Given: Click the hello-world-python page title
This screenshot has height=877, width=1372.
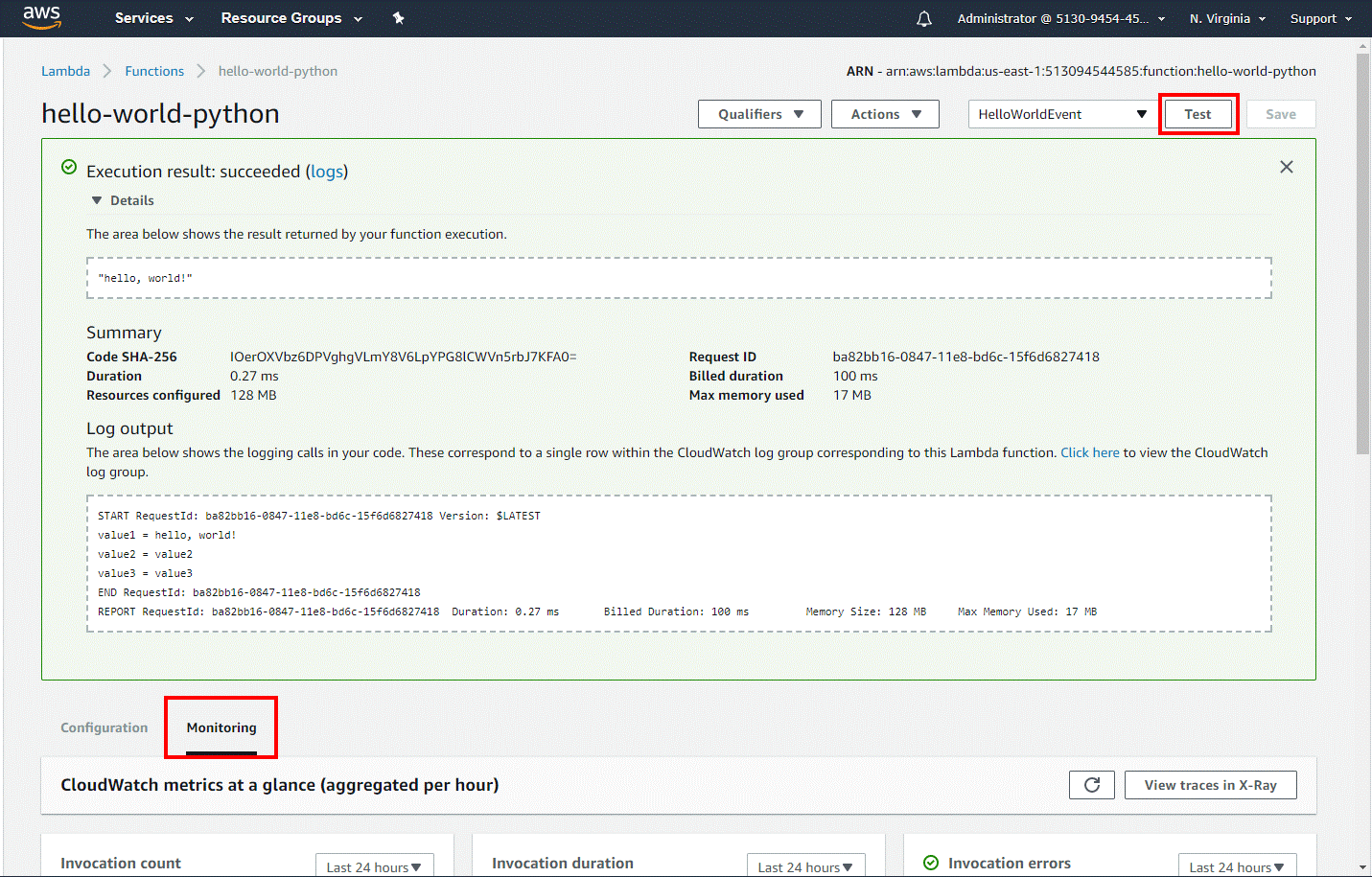Looking at the screenshot, I should (160, 113).
